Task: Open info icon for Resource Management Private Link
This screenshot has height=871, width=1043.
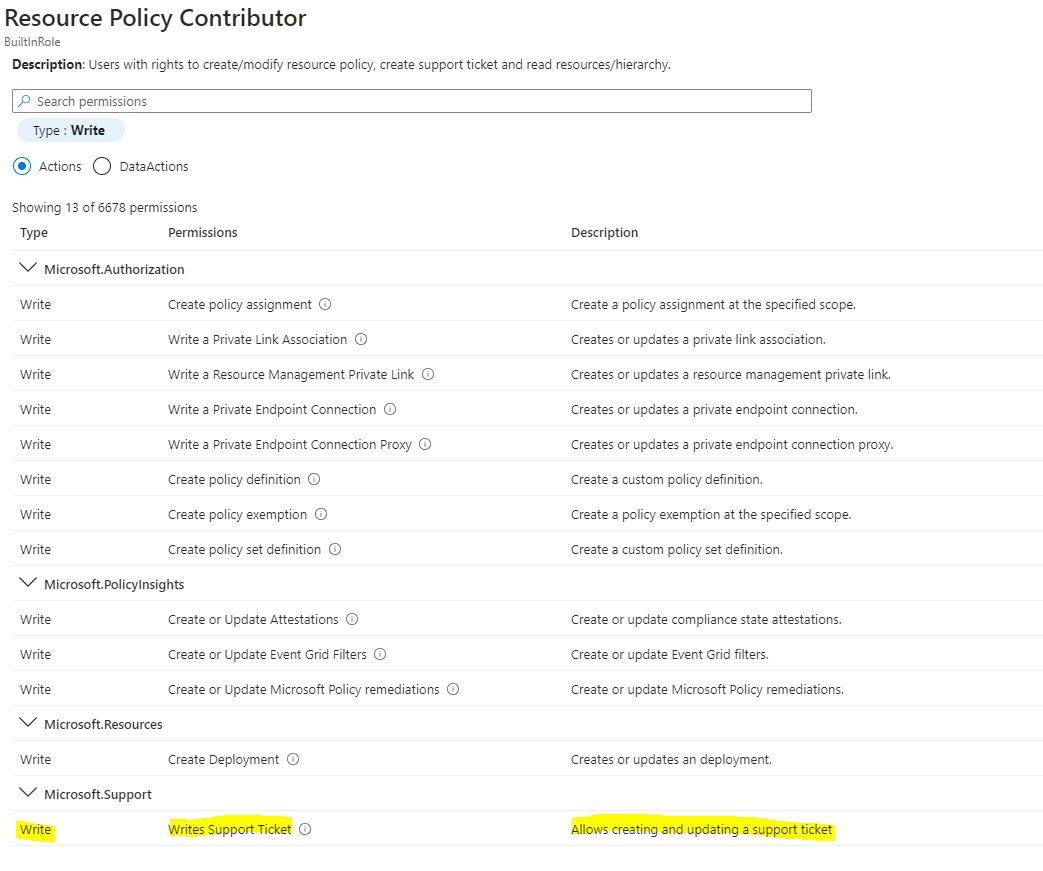Action: click(x=428, y=374)
